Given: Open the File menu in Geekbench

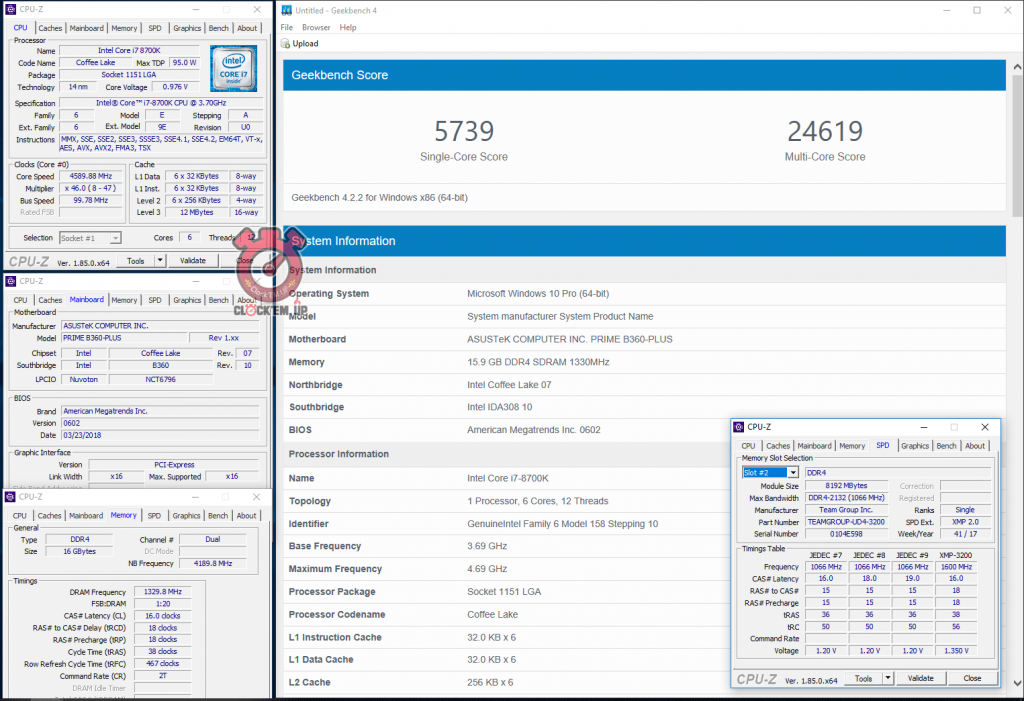Looking at the screenshot, I should 287,28.
